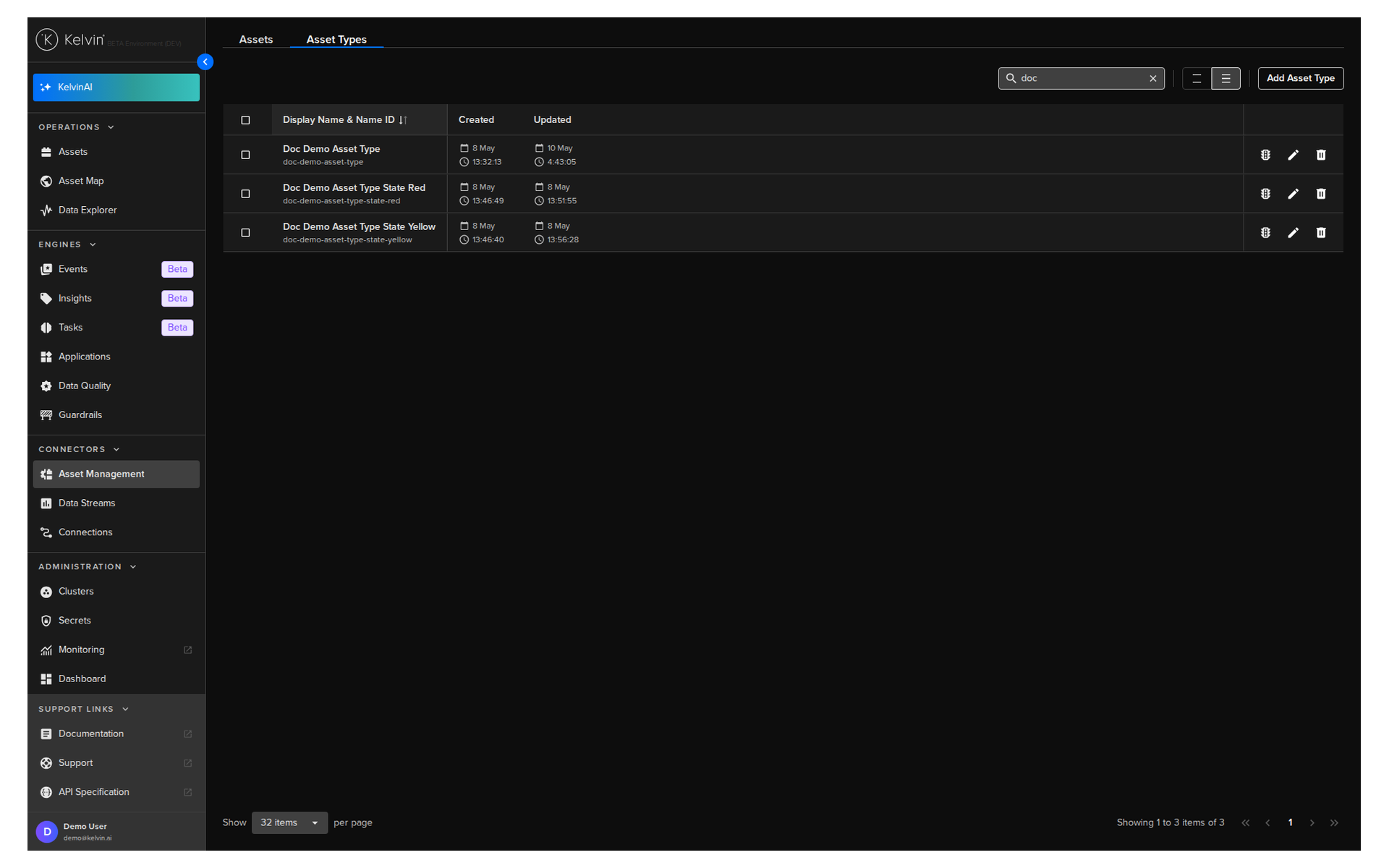The image size is (1389, 868).
Task: Open Documentation link
Action: [x=116, y=734]
